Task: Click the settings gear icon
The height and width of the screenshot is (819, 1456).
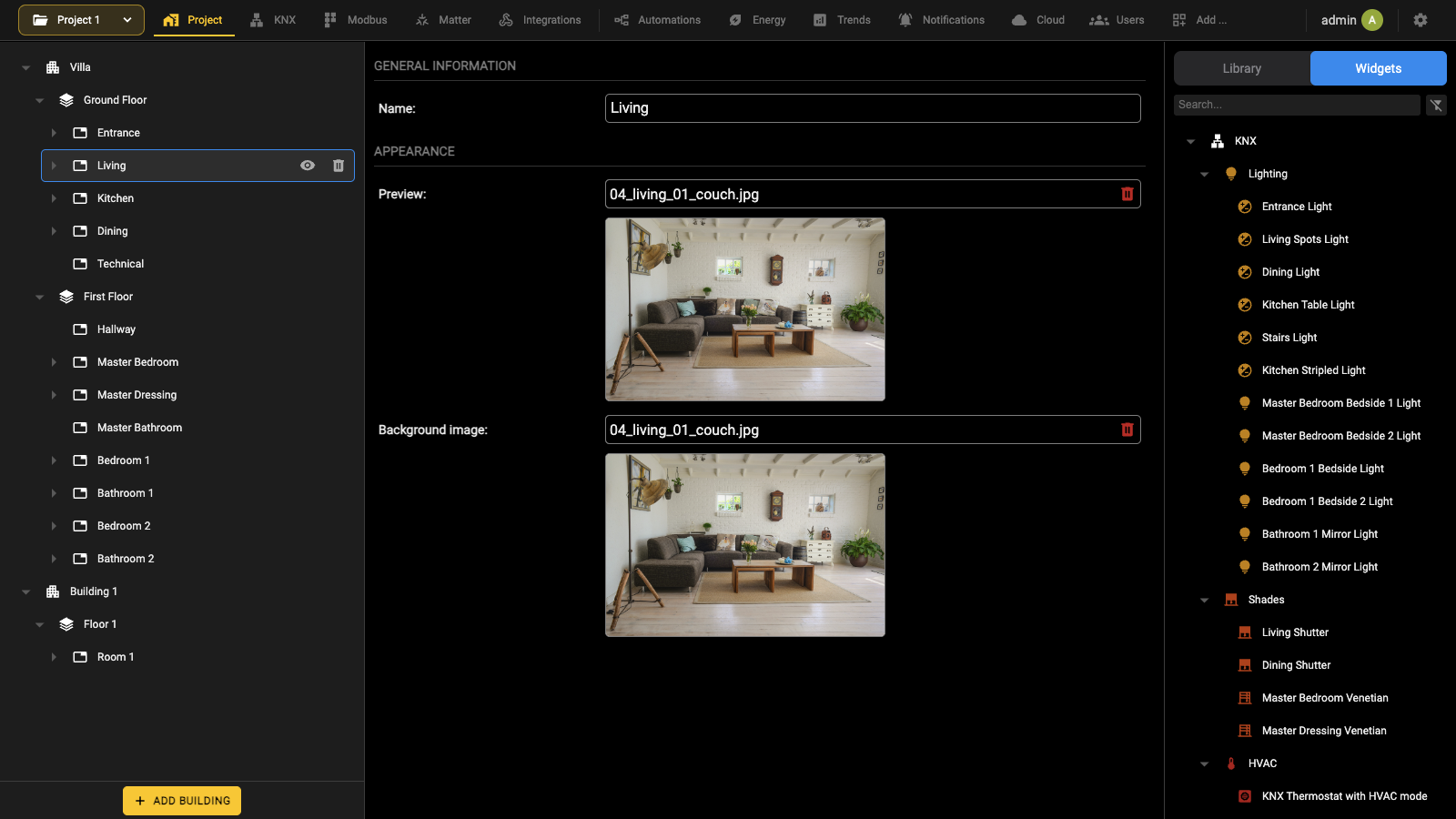Action: (1421, 20)
